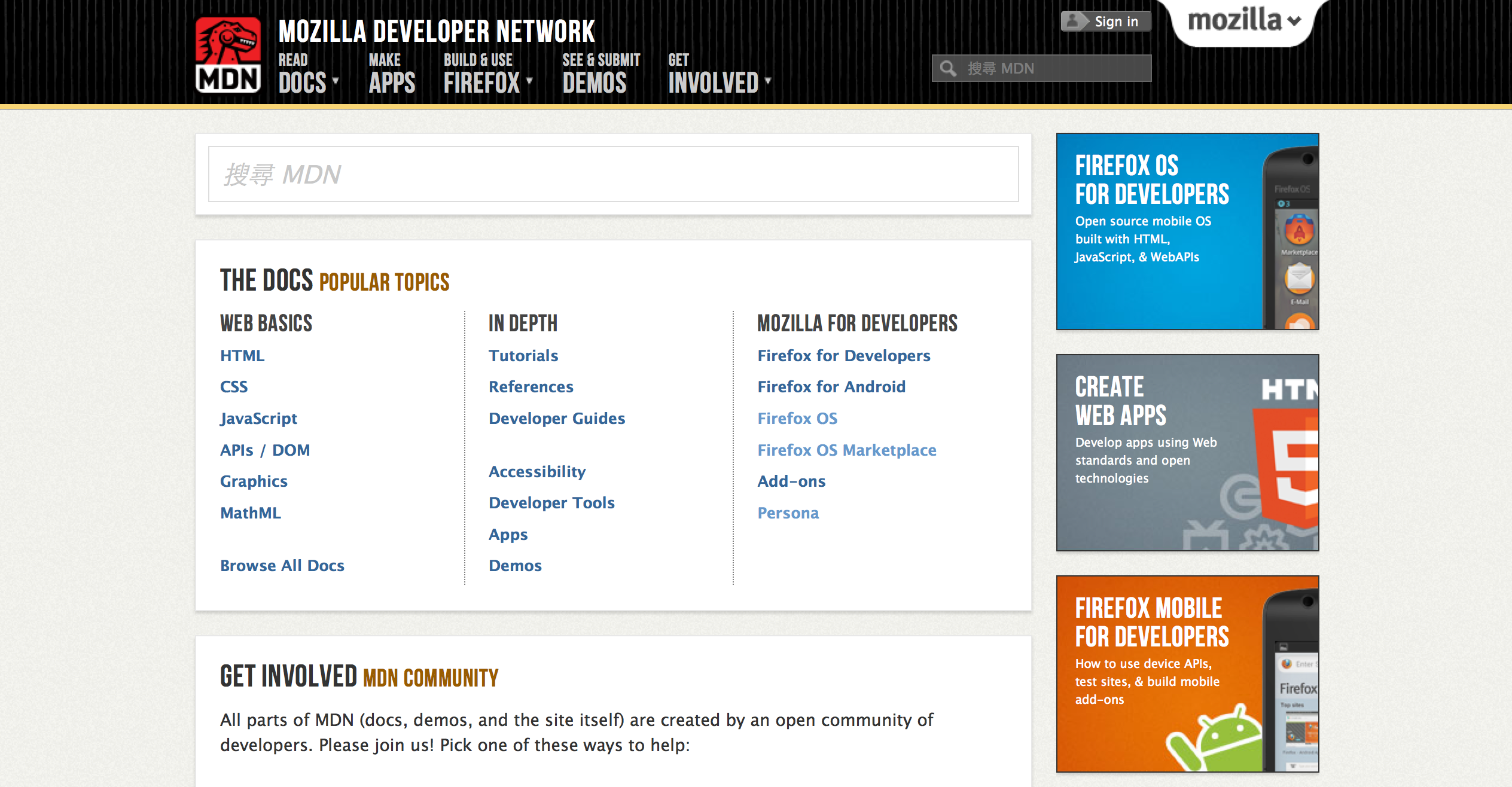The width and height of the screenshot is (1512, 787).
Task: Open the Firefox OS for Developers banner
Action: pos(1187,231)
